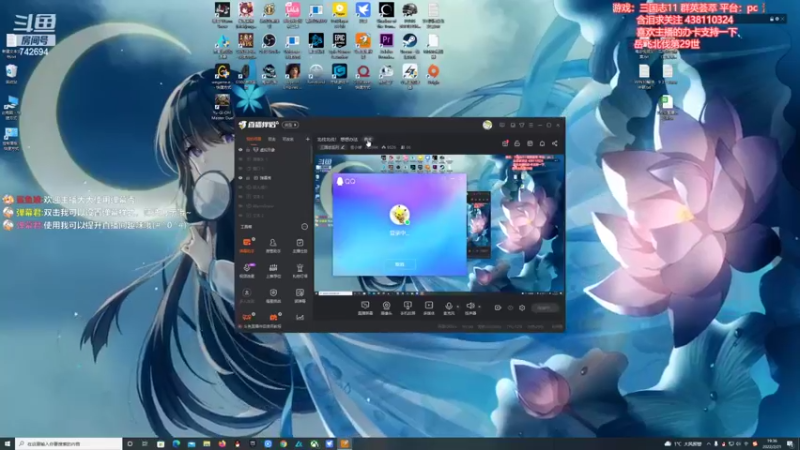Click the record camera icon beside the start button
The width and height of the screenshot is (800, 450).
pos(498,308)
